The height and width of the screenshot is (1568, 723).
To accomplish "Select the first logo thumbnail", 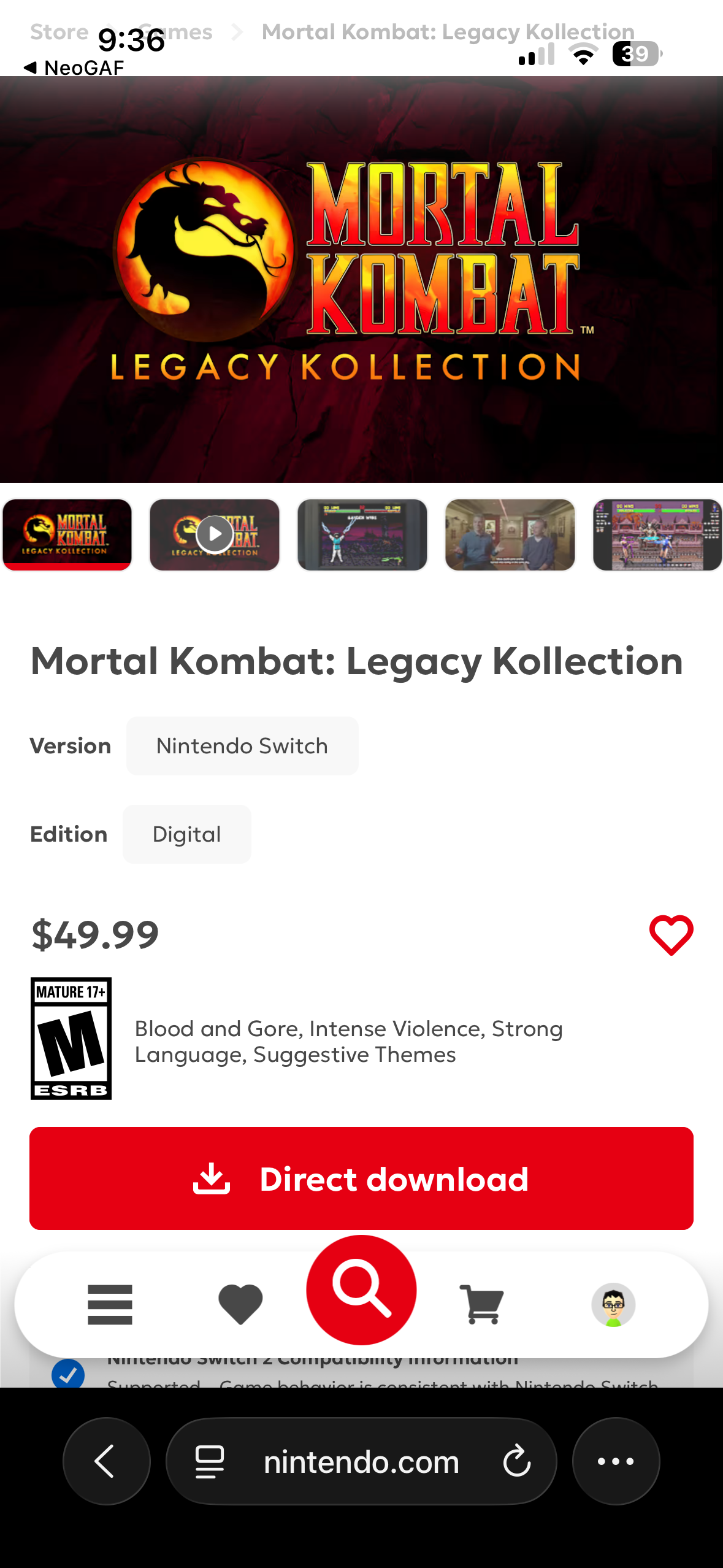I will coord(67,534).
